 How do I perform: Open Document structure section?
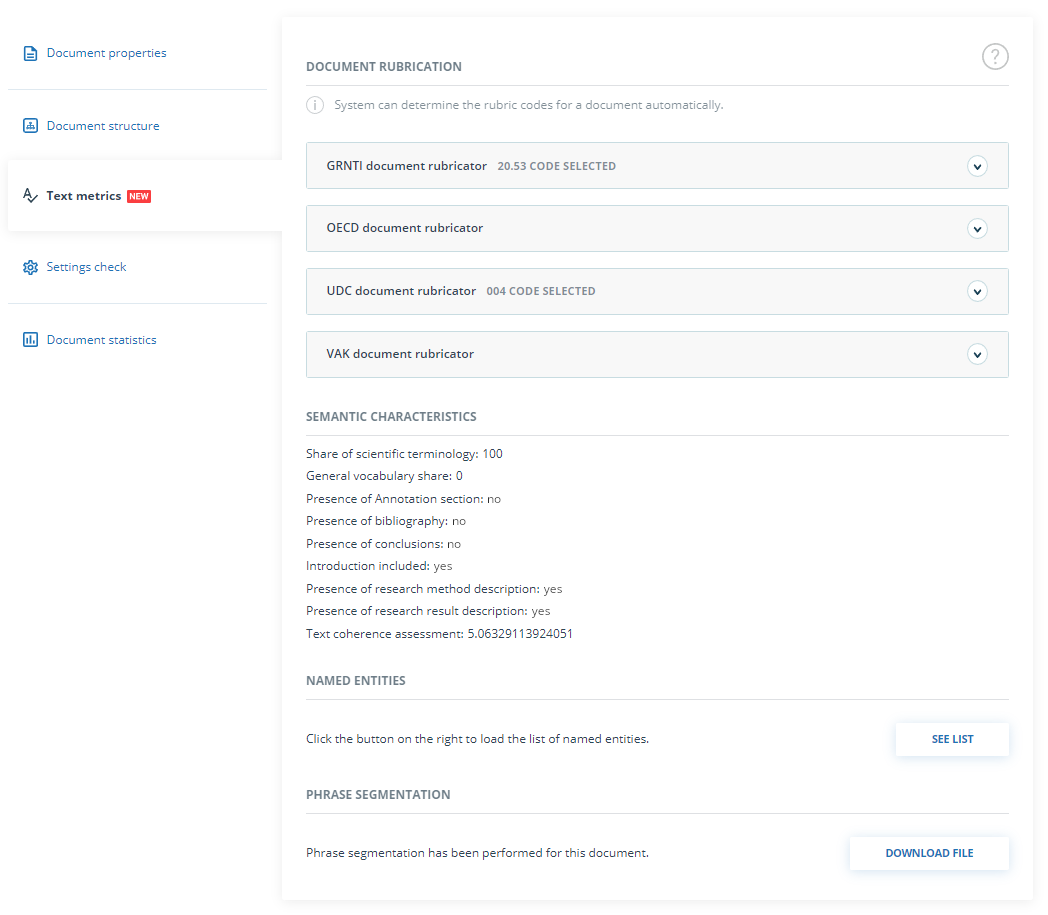coord(103,126)
